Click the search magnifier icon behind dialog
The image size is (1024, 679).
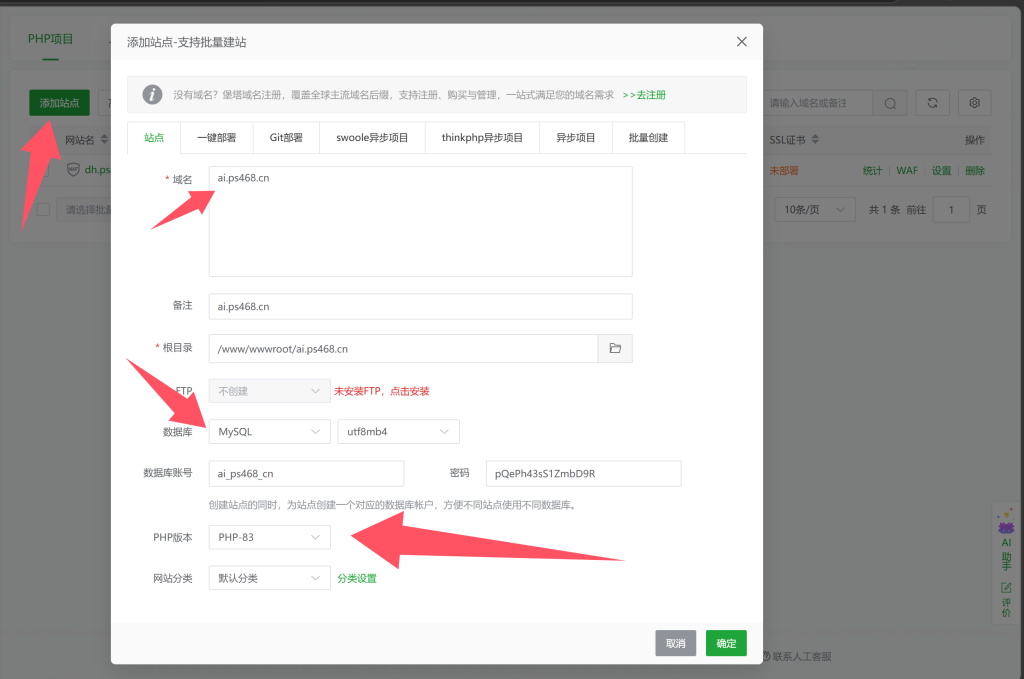pos(890,103)
